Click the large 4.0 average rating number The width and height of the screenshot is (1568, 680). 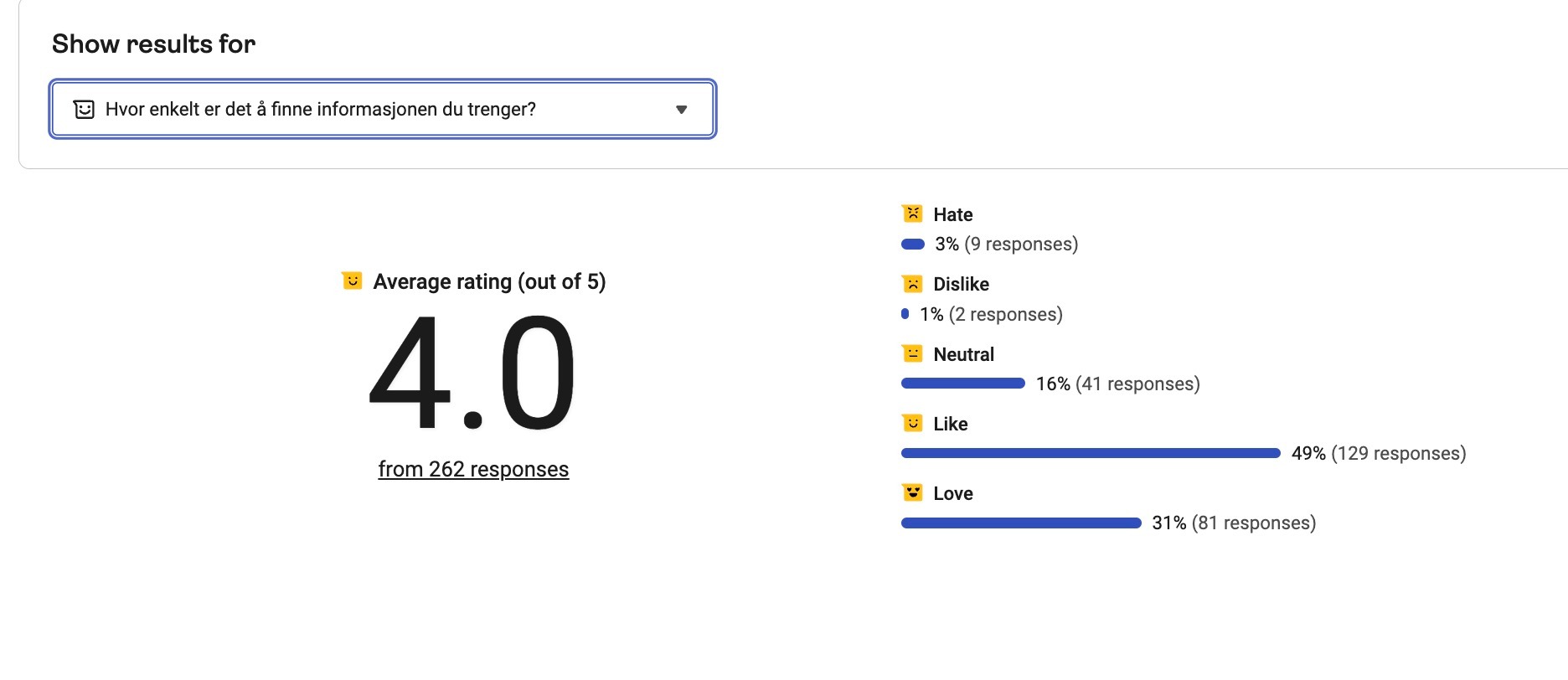coord(472,373)
